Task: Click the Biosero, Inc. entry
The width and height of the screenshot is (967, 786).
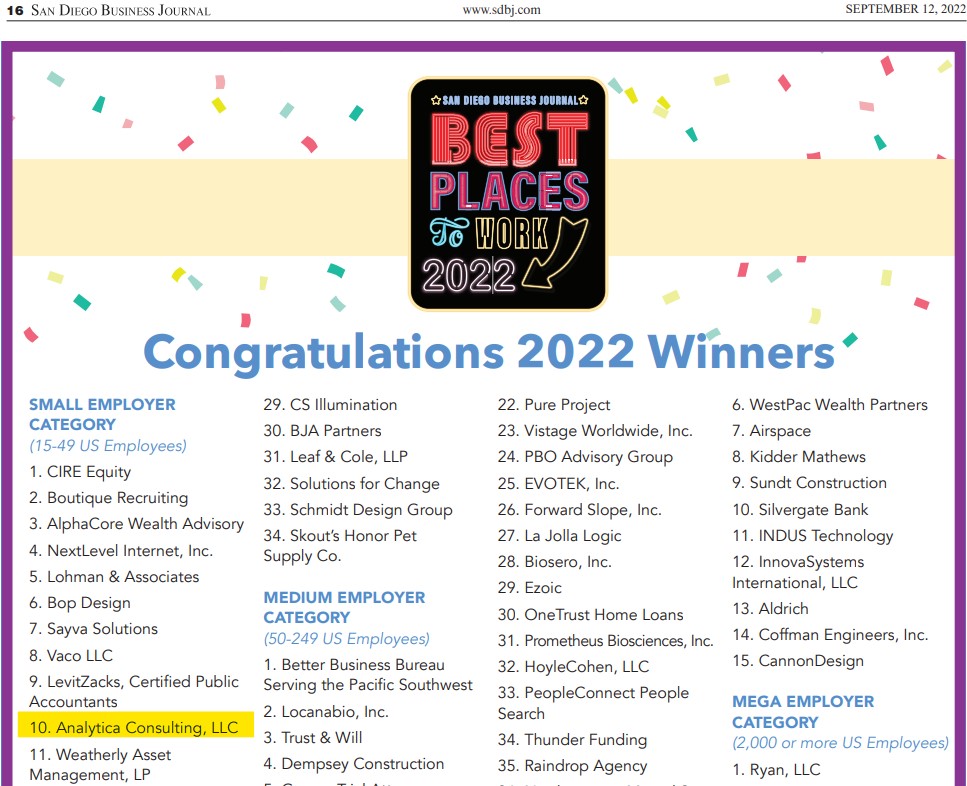Action: [554, 562]
